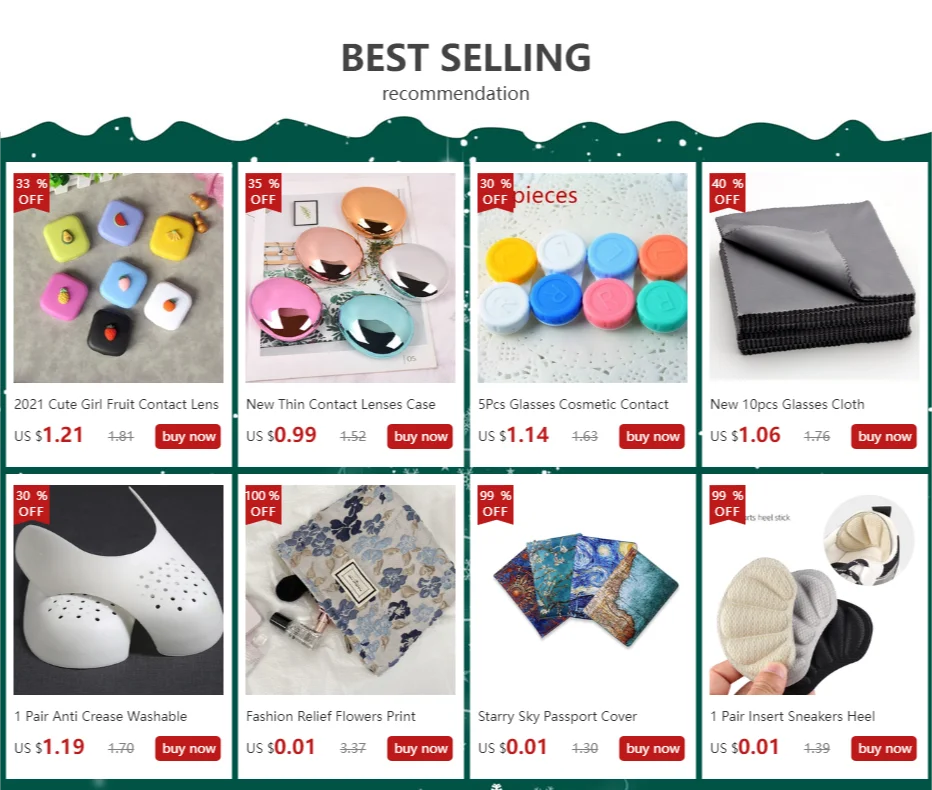View the flower print cosmetic bag image
Viewport: 932px width, 790px height.
[350, 590]
